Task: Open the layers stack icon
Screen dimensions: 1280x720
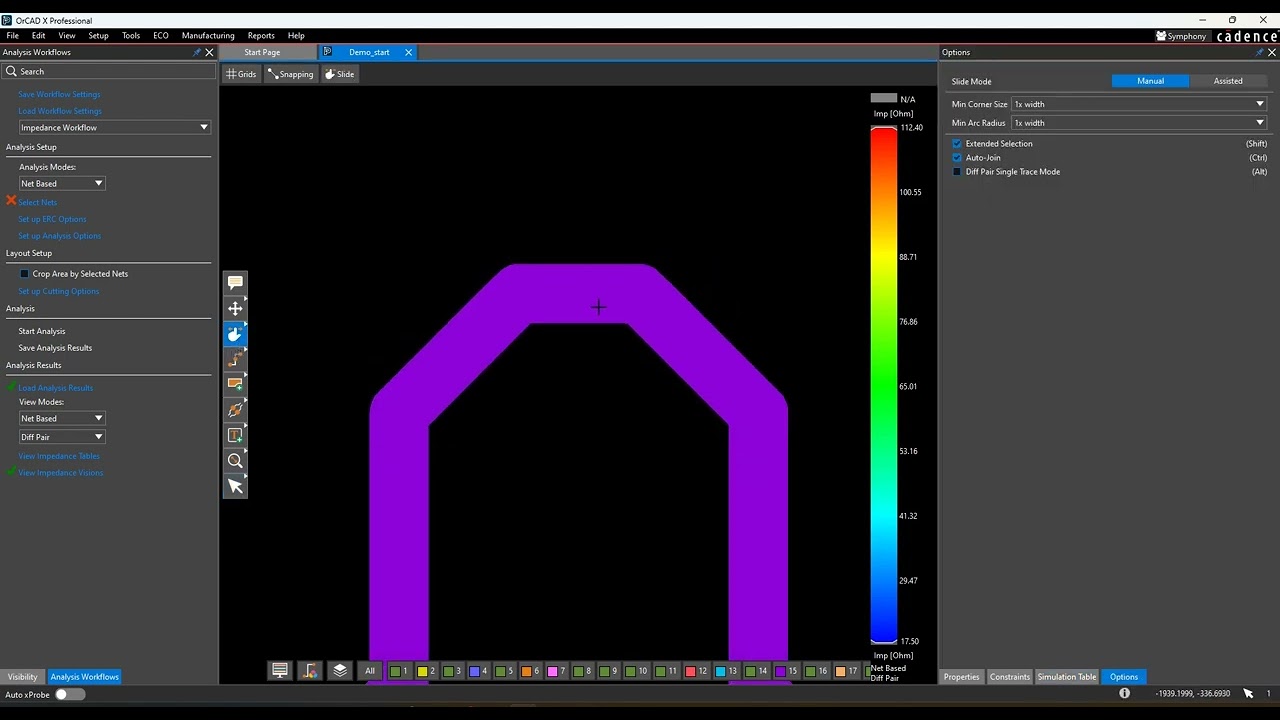Action: coord(340,671)
